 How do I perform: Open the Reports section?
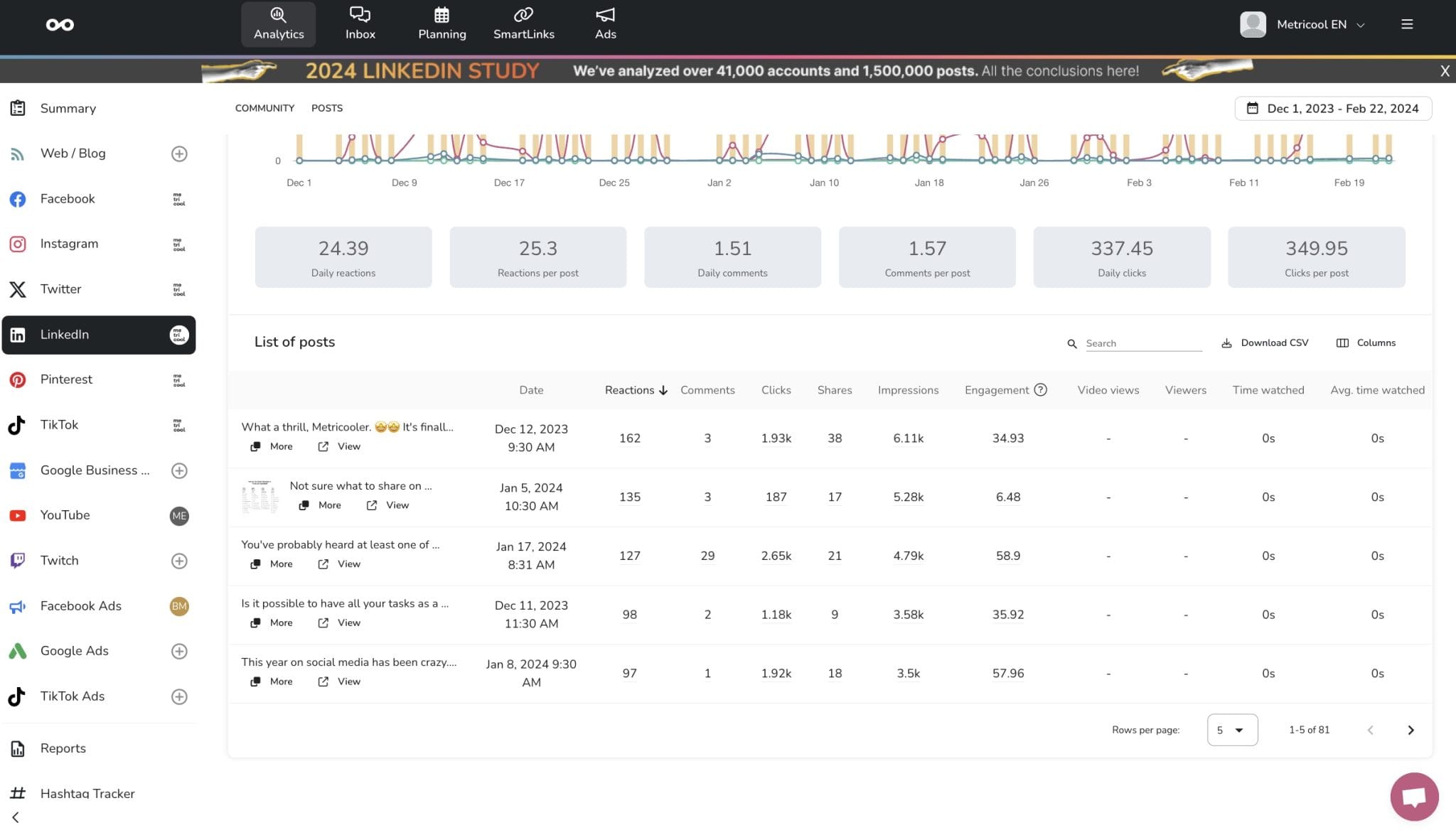pyautogui.click(x=63, y=748)
